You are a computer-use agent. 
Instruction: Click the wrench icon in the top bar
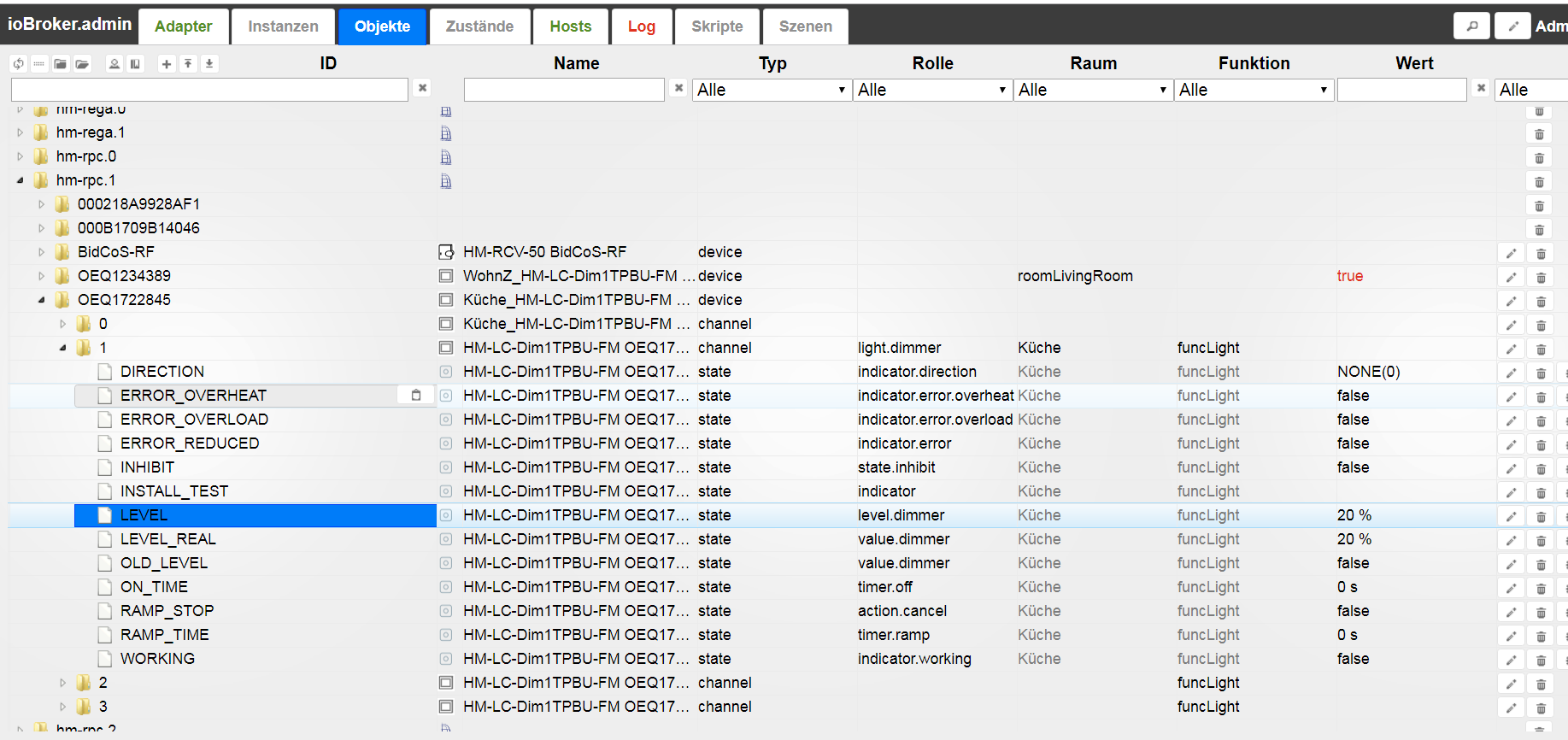pos(1471,26)
